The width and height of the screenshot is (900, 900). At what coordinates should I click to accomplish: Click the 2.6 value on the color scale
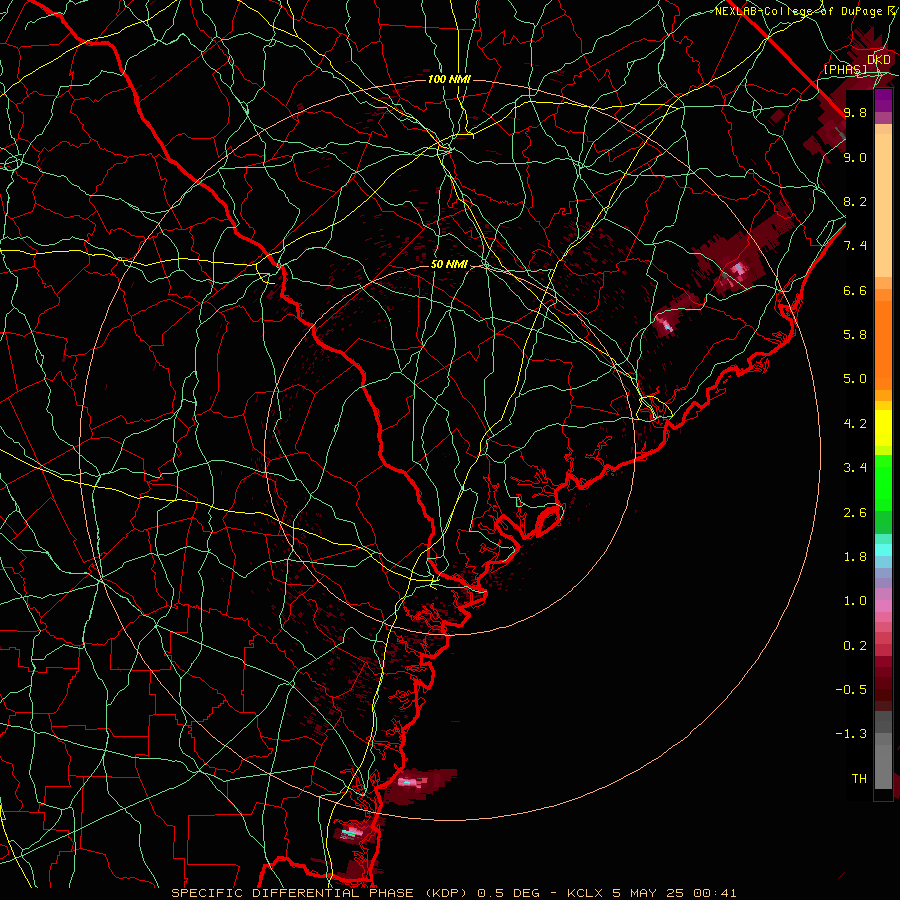855,513
